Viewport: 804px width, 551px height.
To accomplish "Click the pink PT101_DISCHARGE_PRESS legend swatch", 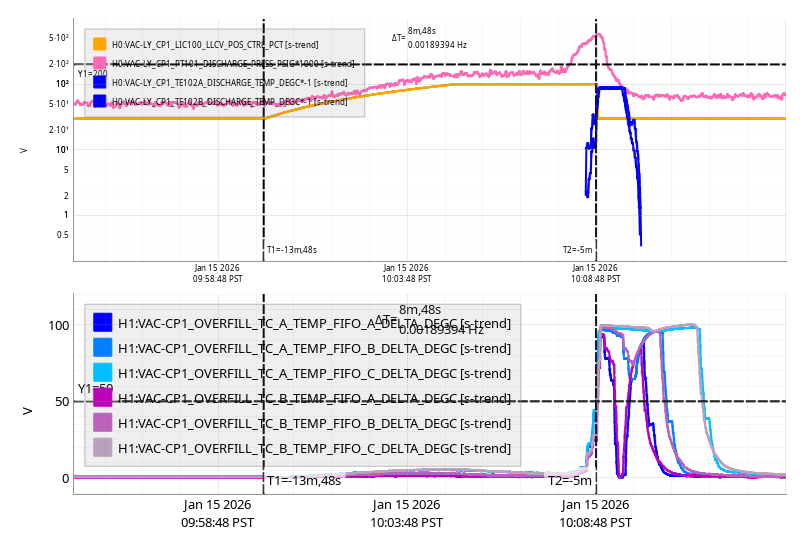I will (x=100, y=63).
